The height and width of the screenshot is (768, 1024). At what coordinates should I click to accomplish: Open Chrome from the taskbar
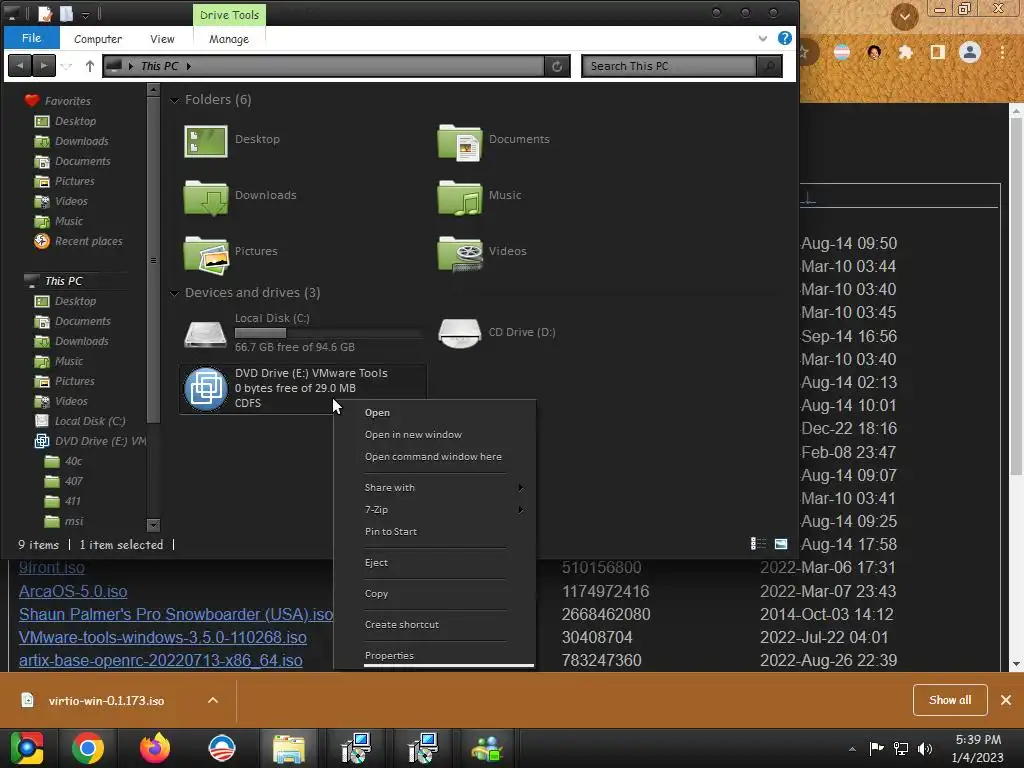pyautogui.click(x=88, y=748)
